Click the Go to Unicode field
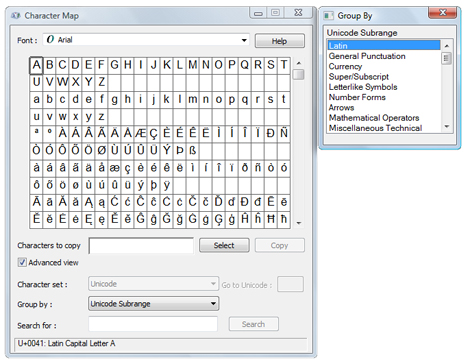The image size is (470, 364). pyautogui.click(x=290, y=284)
